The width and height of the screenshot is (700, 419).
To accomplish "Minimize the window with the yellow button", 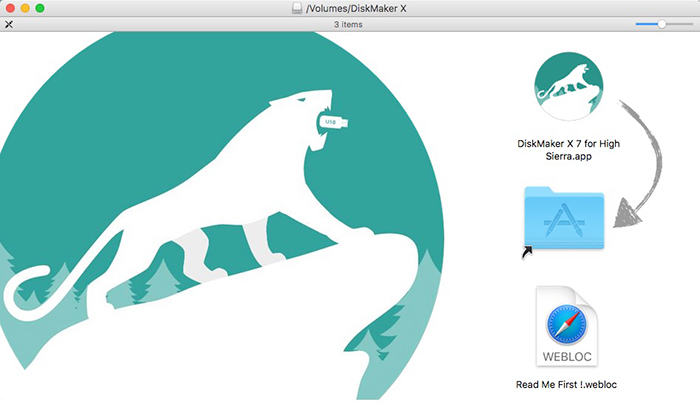I will point(24,8).
